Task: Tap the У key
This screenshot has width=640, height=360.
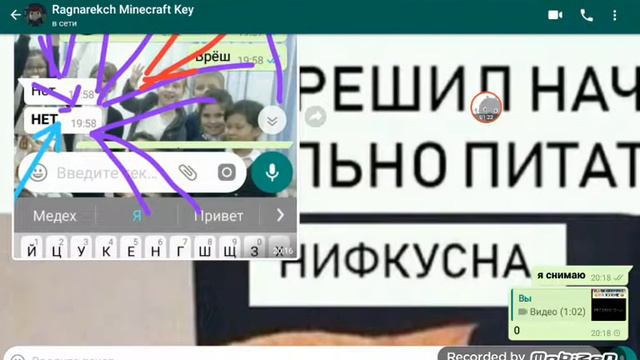Action: [x=82, y=248]
